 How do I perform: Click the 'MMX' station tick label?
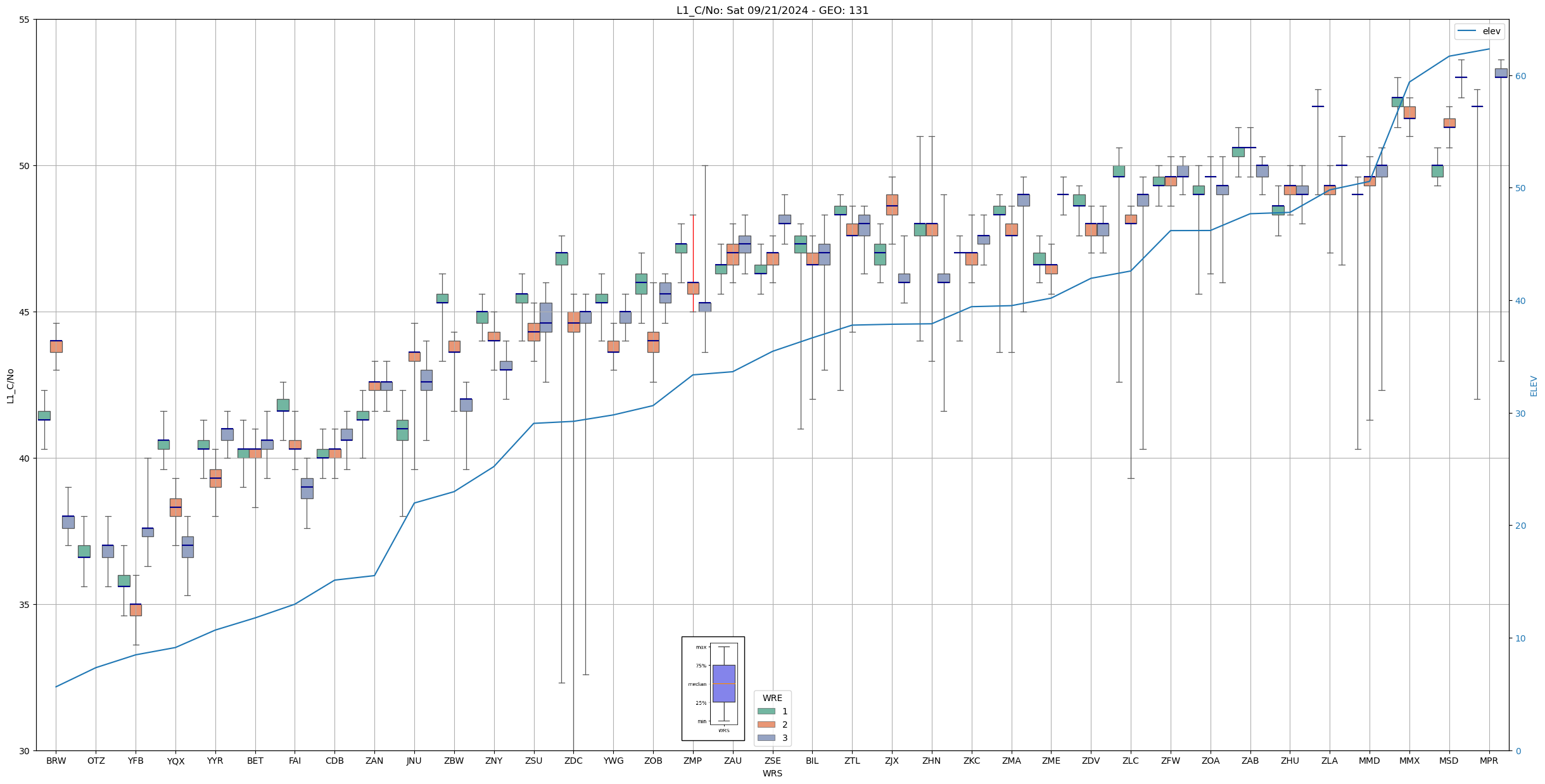(x=1409, y=761)
